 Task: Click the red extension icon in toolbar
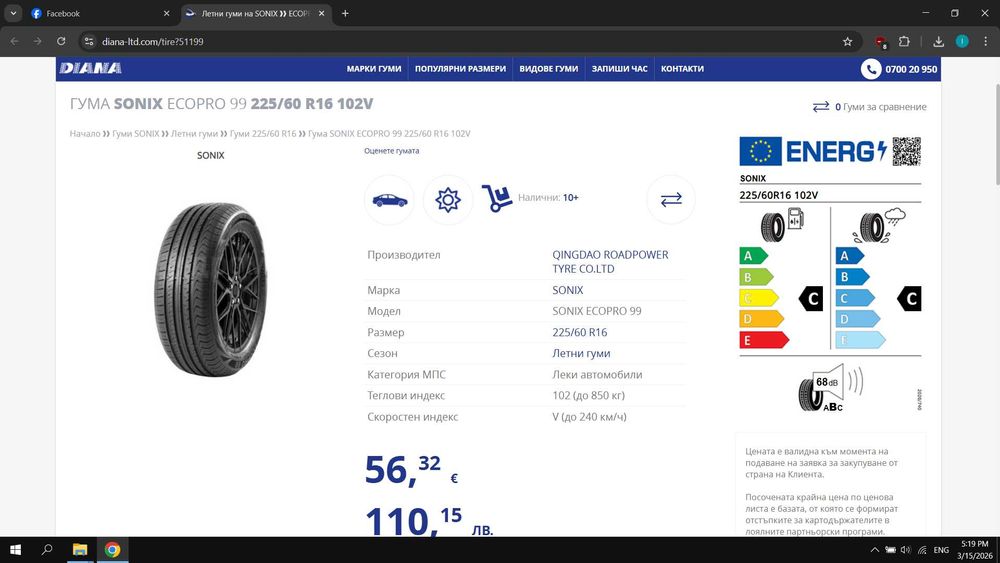(881, 42)
